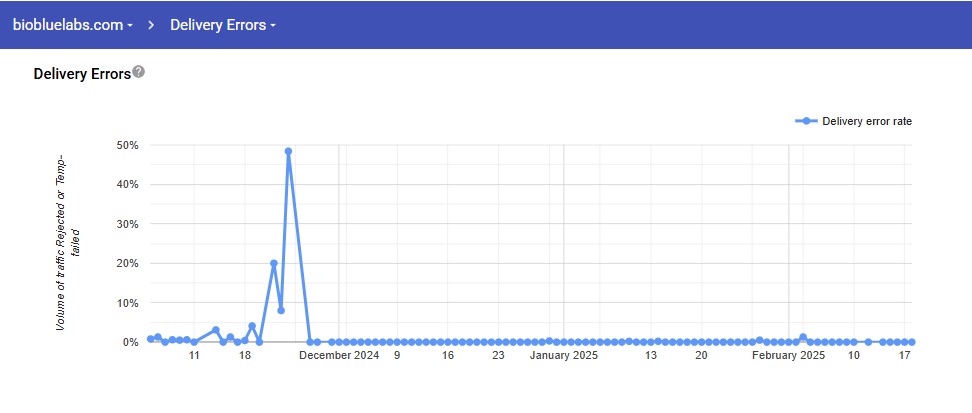Click the breadcrumb chevron separator arrow
The height and width of the screenshot is (413, 972).
pos(151,24)
